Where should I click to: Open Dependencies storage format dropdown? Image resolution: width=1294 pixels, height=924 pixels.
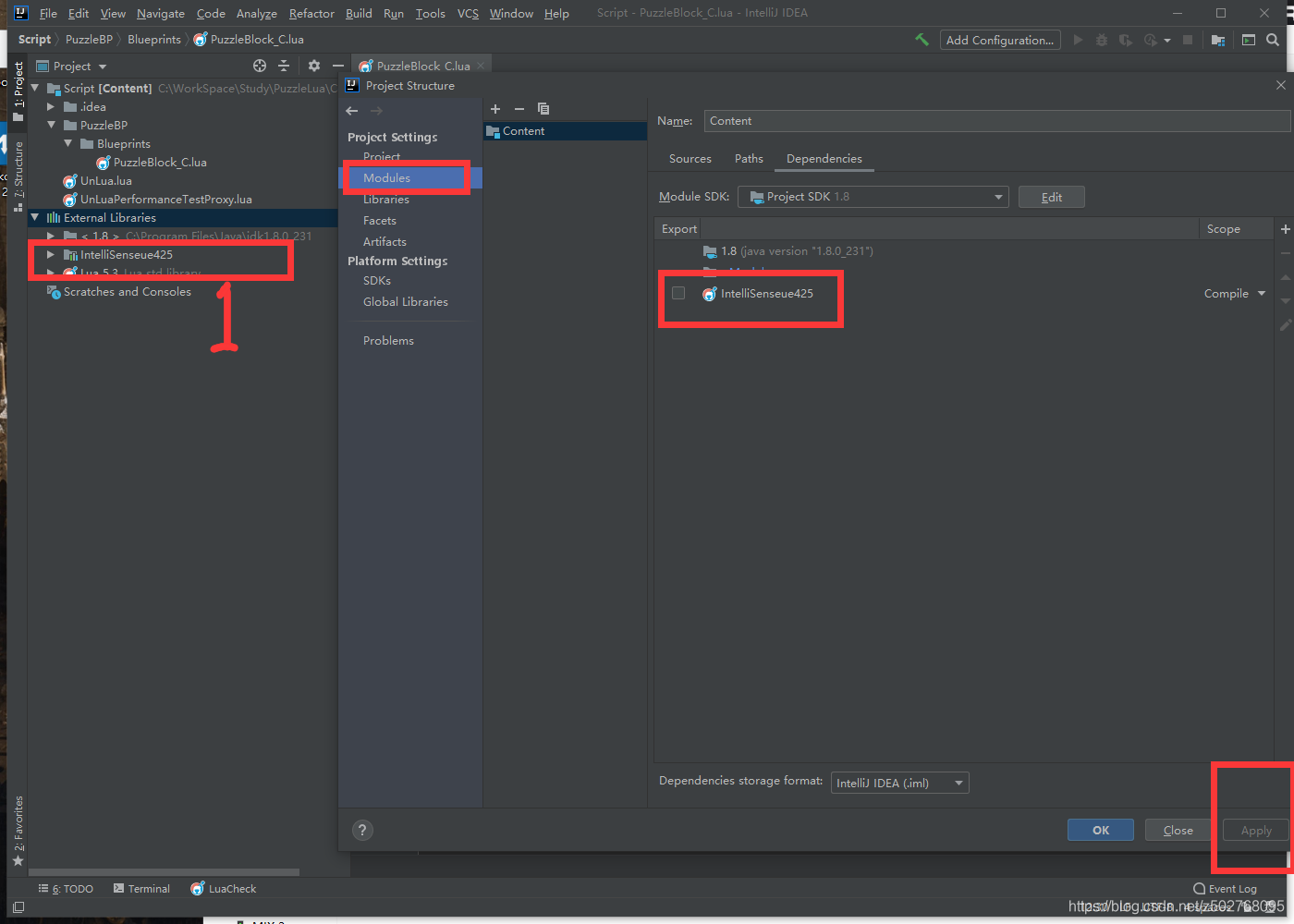pyautogui.click(x=900, y=783)
